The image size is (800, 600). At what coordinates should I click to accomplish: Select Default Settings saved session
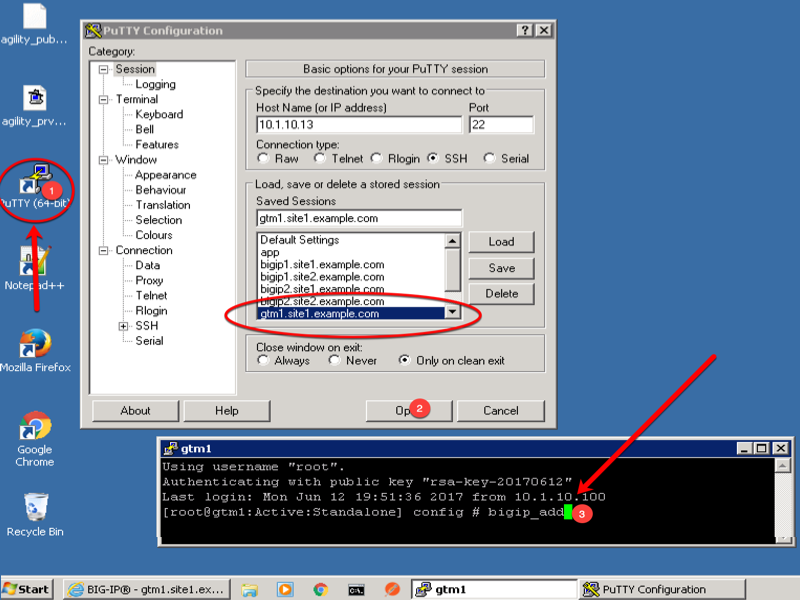(x=351, y=240)
